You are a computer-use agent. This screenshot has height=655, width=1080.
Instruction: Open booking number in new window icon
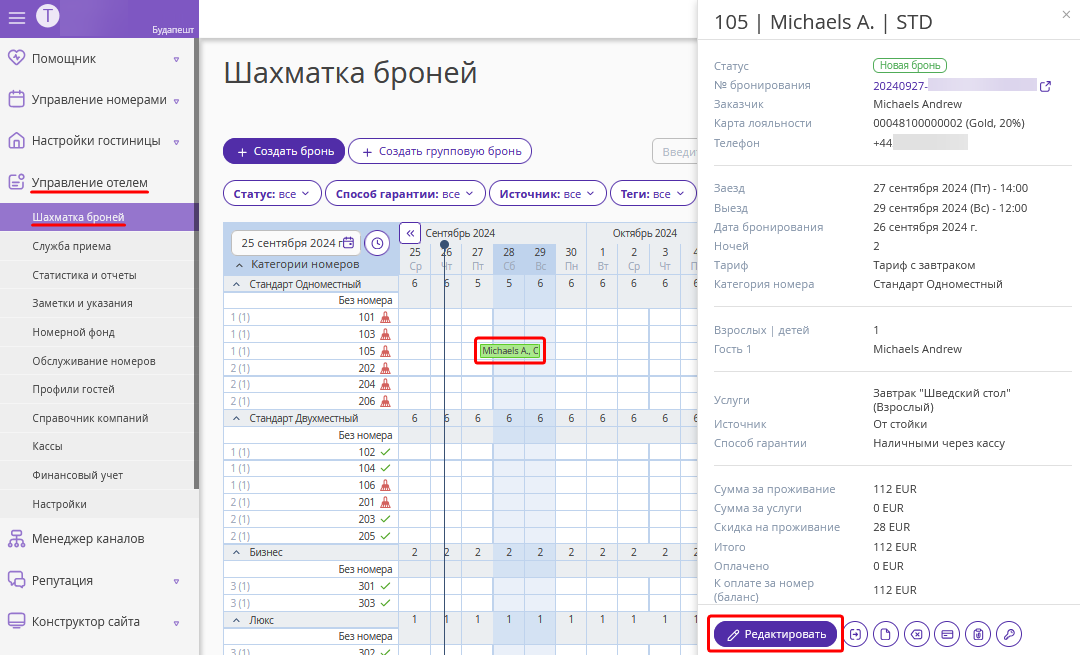1046,86
